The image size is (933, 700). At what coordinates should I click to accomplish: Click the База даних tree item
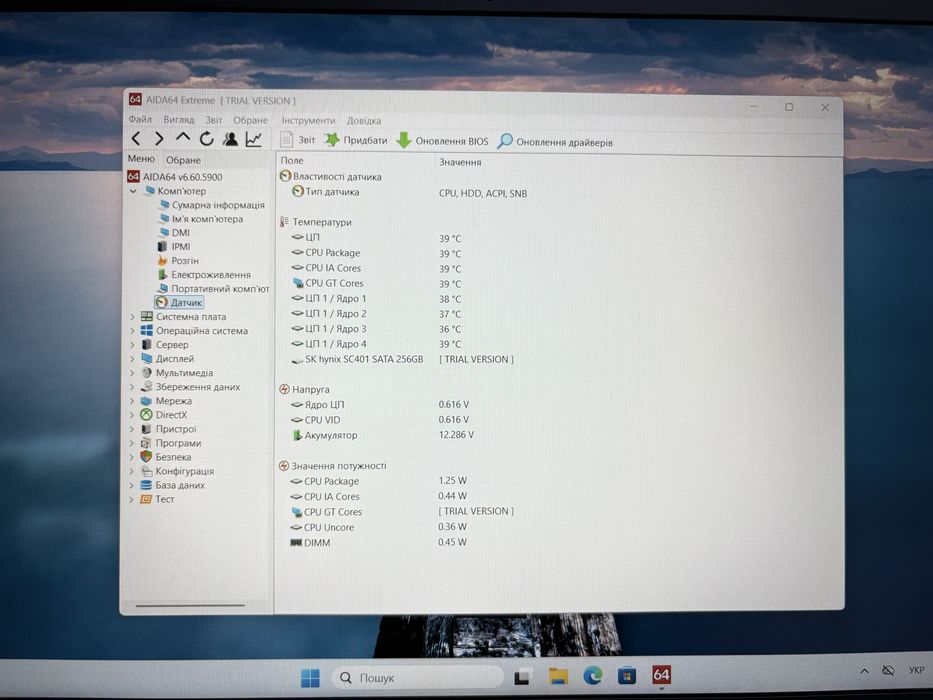tap(173, 485)
